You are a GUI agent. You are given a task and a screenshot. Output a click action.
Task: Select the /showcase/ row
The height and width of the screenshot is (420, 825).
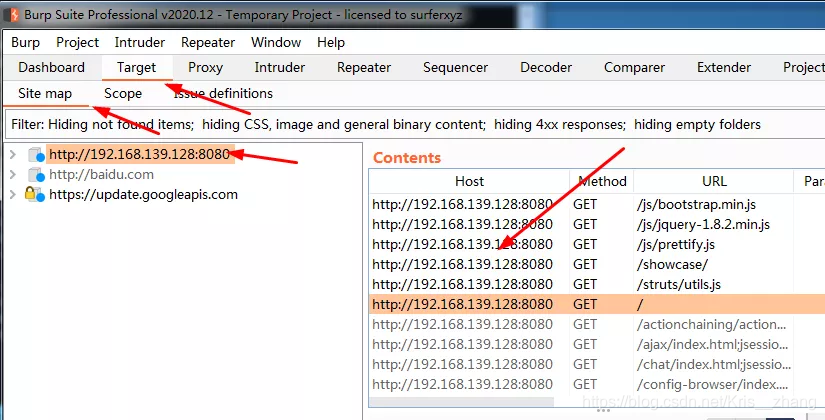point(597,264)
